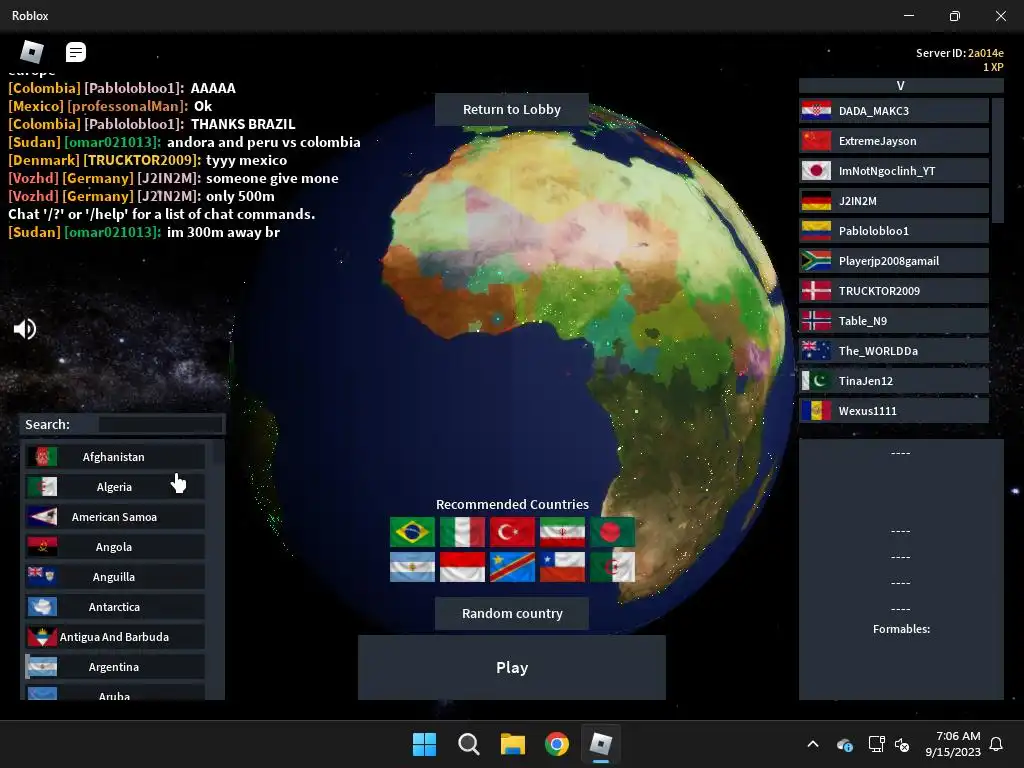
Task: Open the network status tray icon
Action: click(876, 744)
